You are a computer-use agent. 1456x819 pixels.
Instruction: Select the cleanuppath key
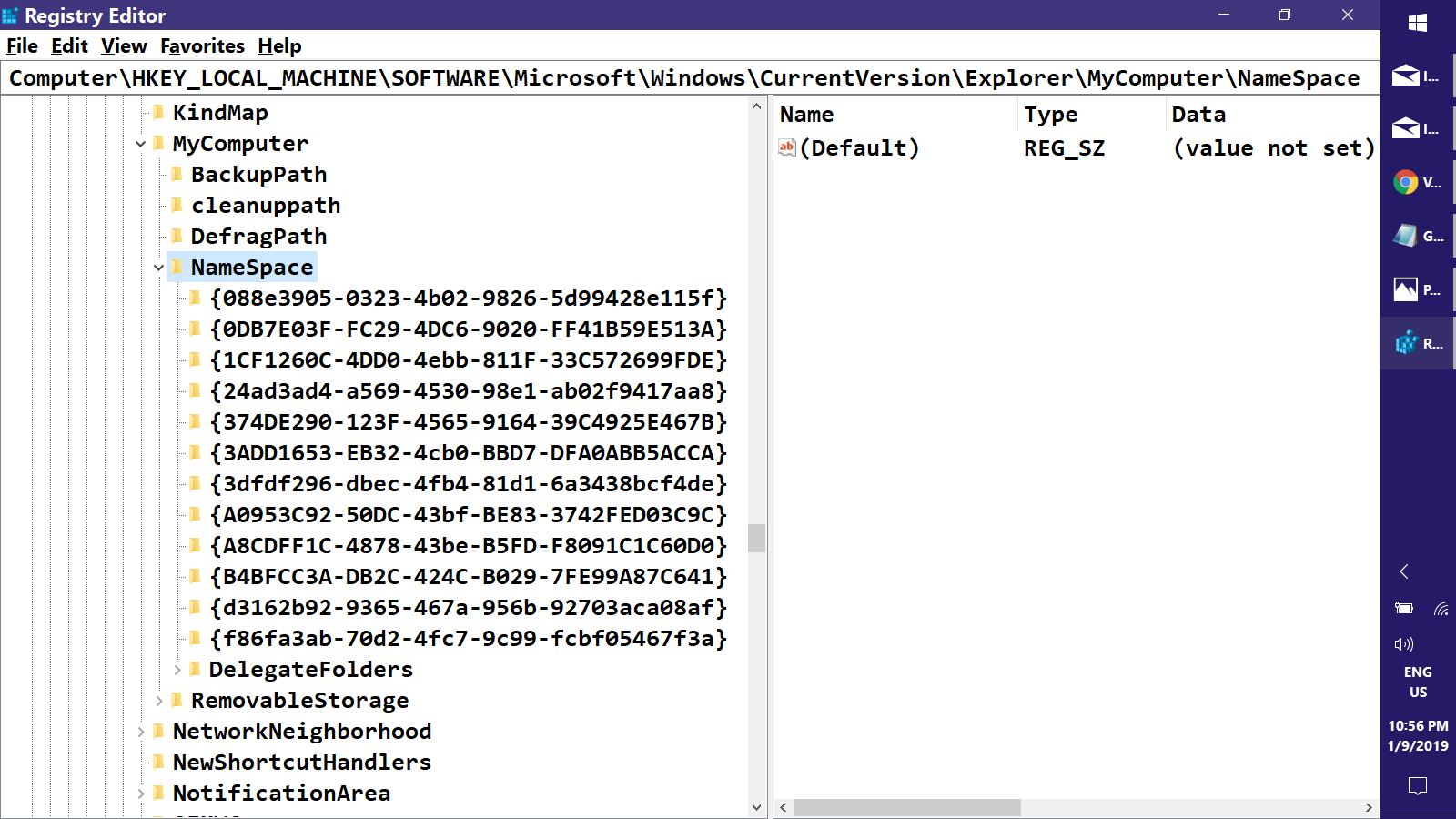click(266, 206)
